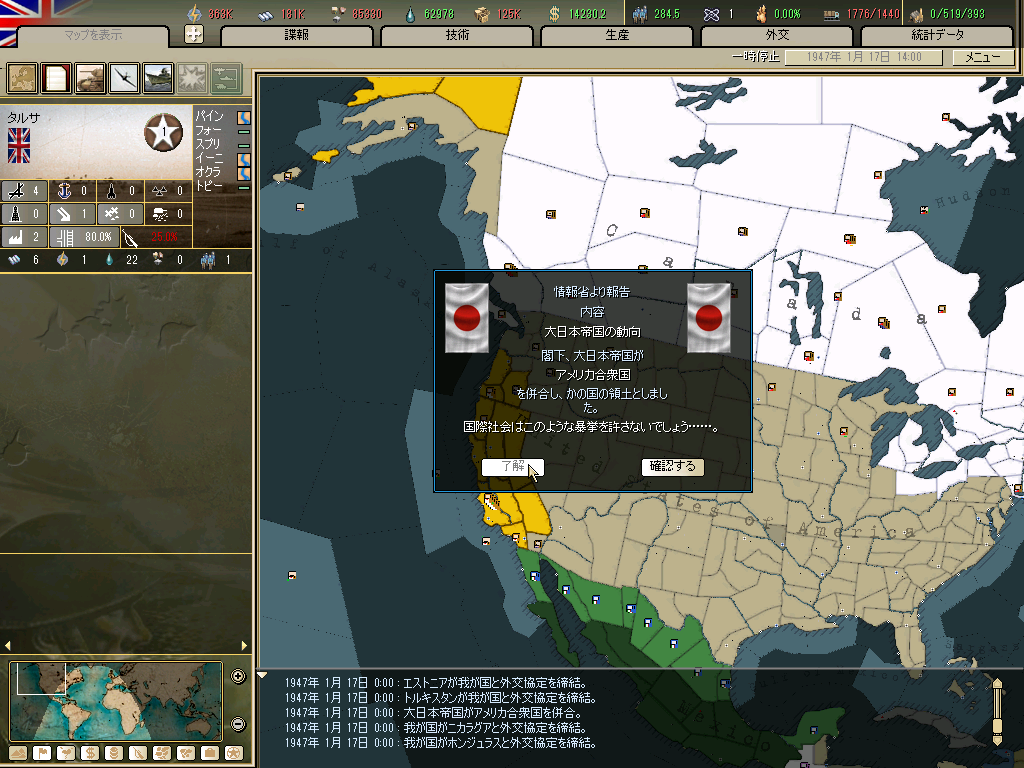
Task: Click the lightning energy resource icon in top bar
Action: (x=194, y=13)
